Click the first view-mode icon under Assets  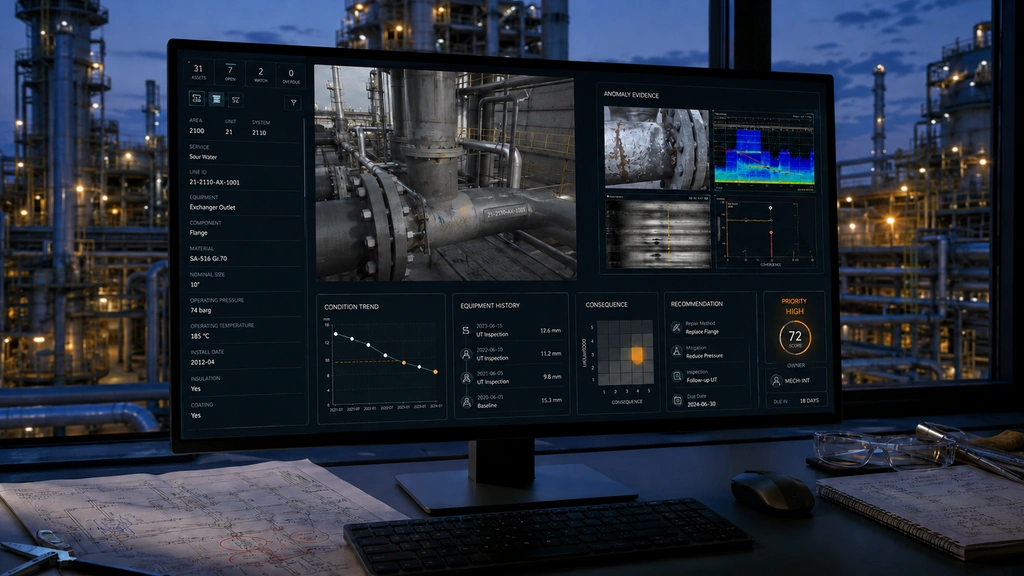click(x=197, y=99)
